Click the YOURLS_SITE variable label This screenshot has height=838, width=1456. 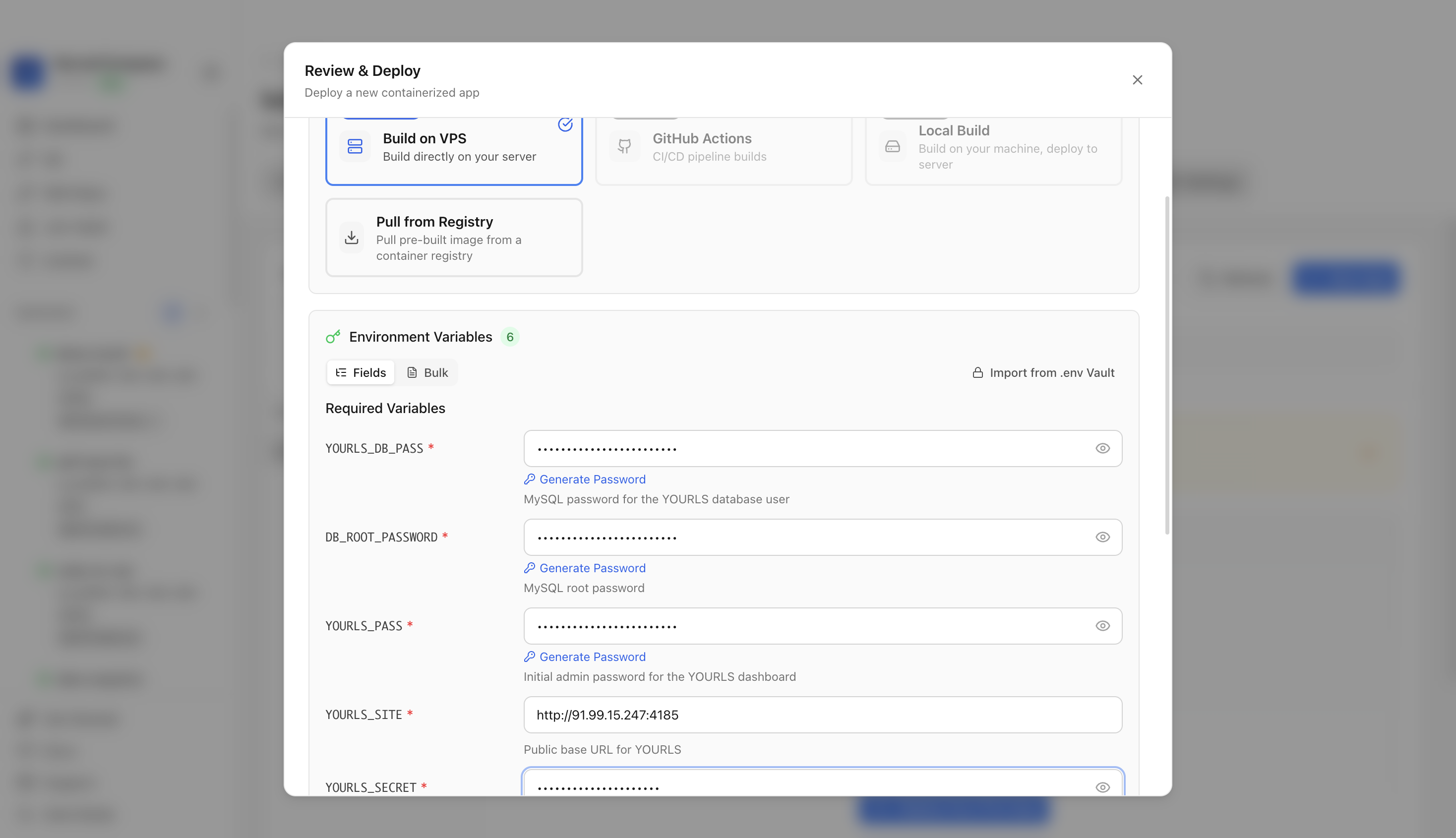363,715
